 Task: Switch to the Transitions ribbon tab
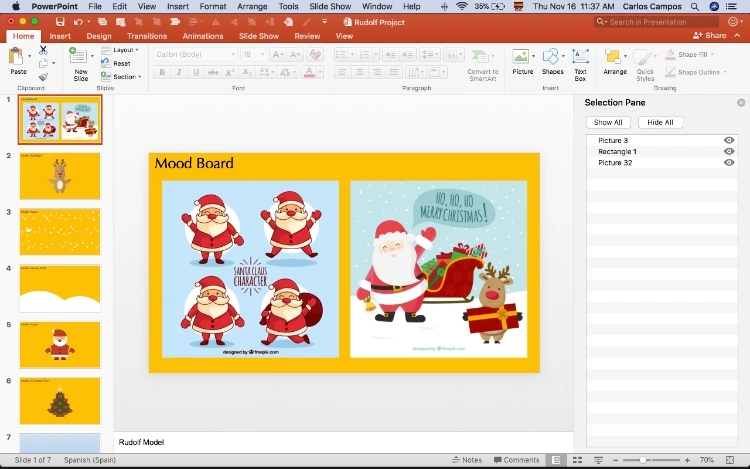[x=147, y=36]
